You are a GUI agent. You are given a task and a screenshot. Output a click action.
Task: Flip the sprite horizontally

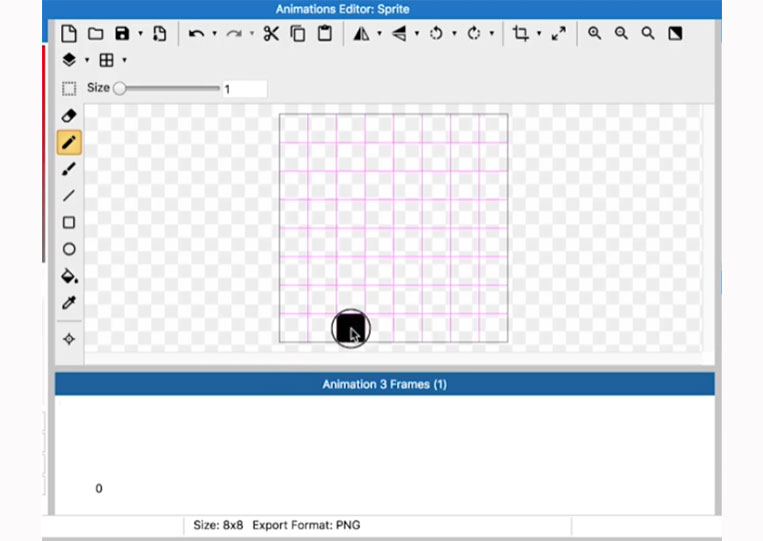(361, 34)
